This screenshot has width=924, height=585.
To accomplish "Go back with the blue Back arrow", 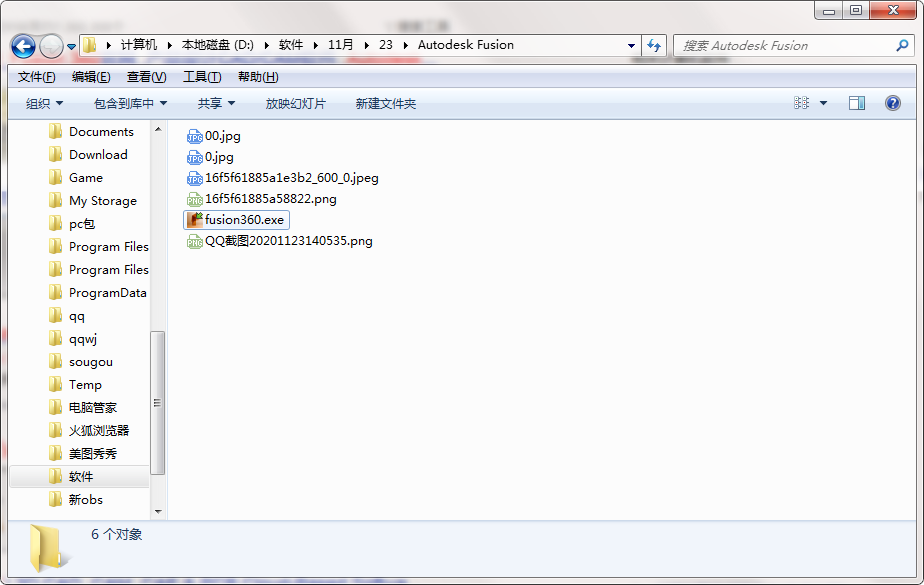I will click(x=23, y=46).
